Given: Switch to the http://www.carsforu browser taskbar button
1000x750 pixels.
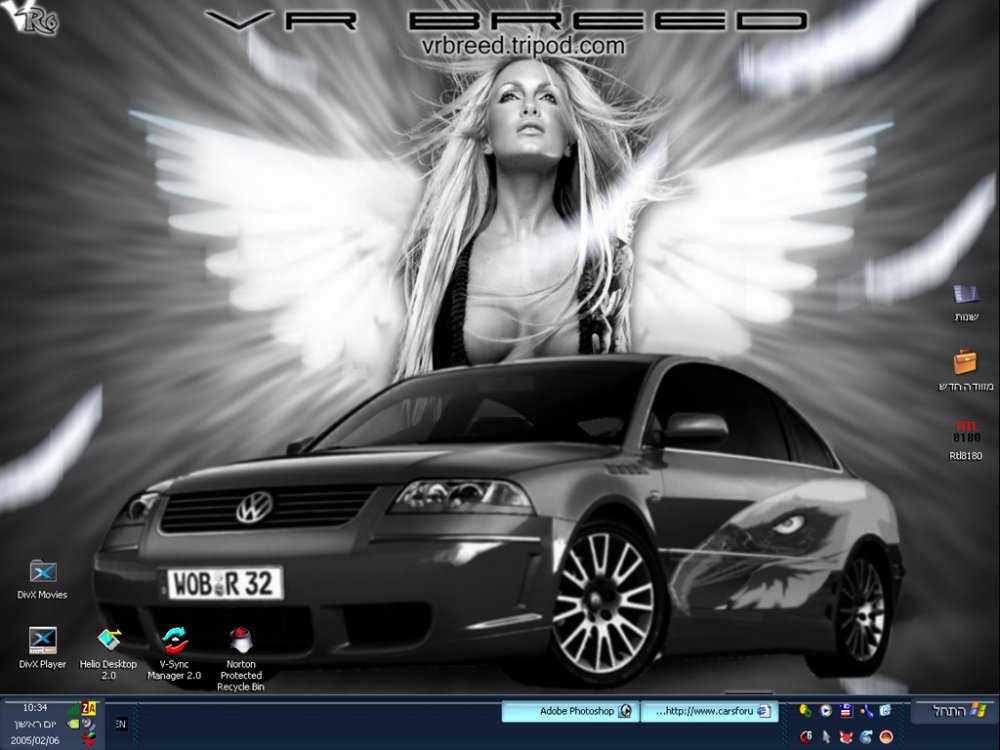Looking at the screenshot, I should (x=710, y=711).
